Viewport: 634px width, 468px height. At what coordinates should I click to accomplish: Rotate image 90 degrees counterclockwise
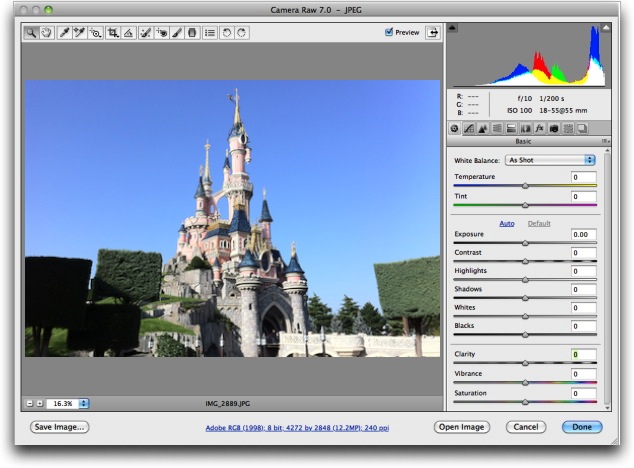226,33
